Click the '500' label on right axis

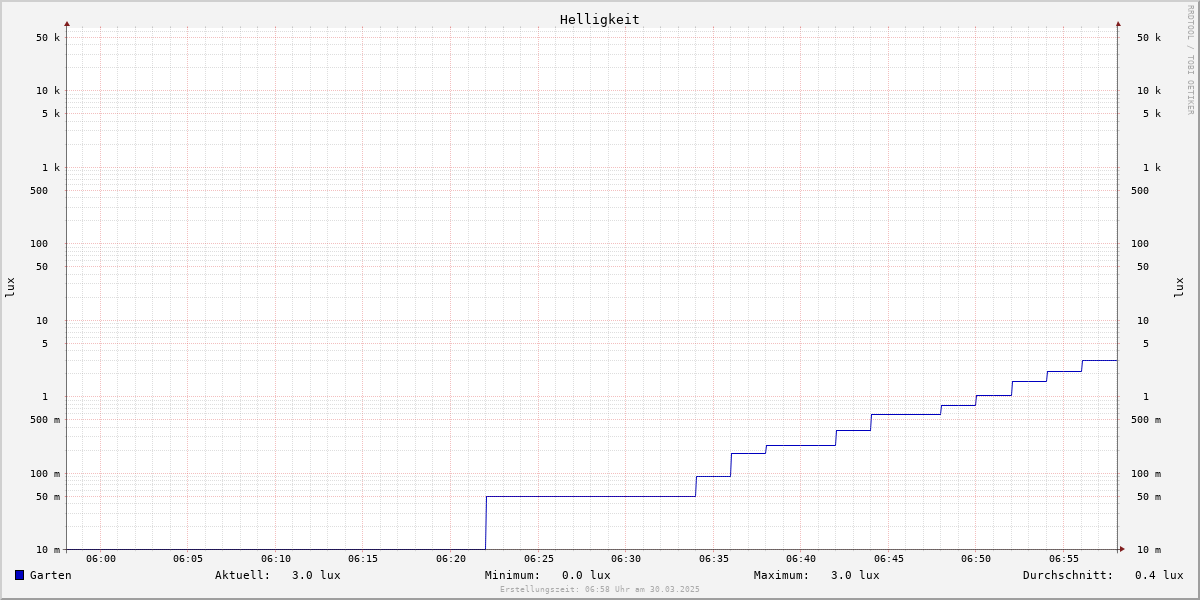pyautogui.click(x=1140, y=191)
